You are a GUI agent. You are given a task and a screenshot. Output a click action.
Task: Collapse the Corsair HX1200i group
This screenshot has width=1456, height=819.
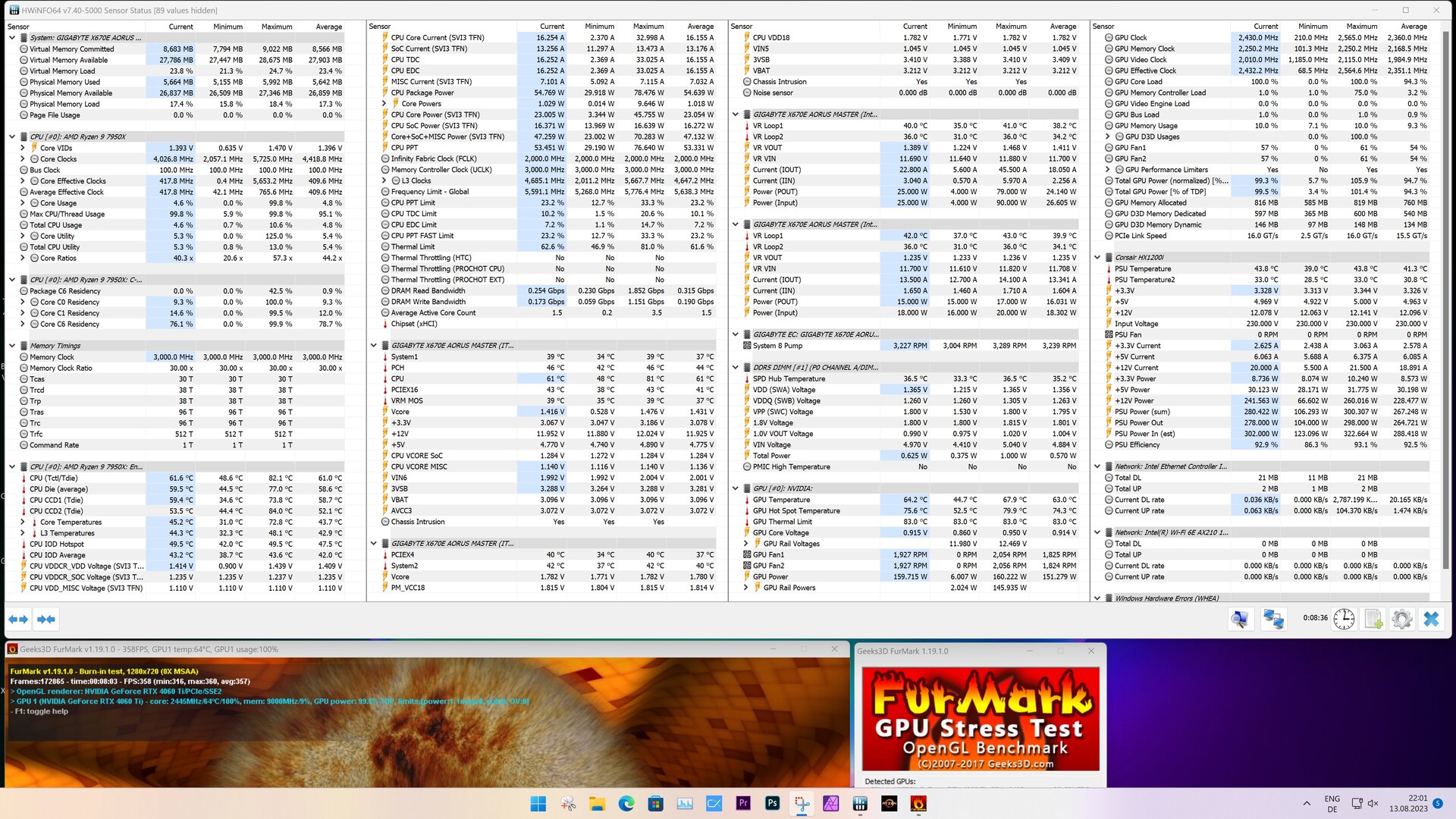[x=1097, y=258]
